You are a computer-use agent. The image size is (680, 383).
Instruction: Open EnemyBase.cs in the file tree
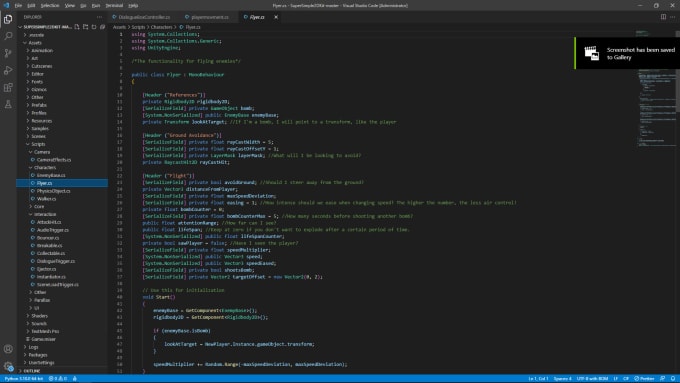(51, 175)
